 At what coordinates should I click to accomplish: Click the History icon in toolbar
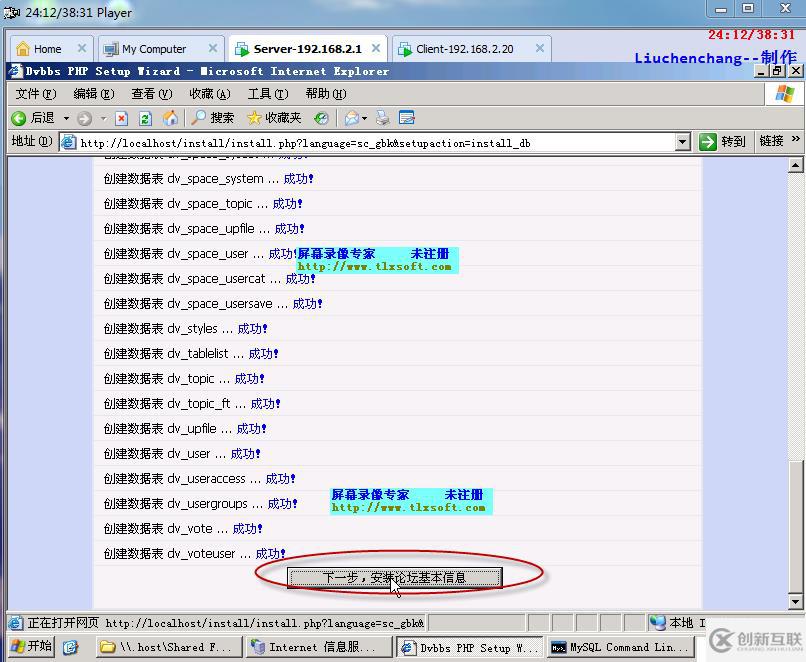321,119
